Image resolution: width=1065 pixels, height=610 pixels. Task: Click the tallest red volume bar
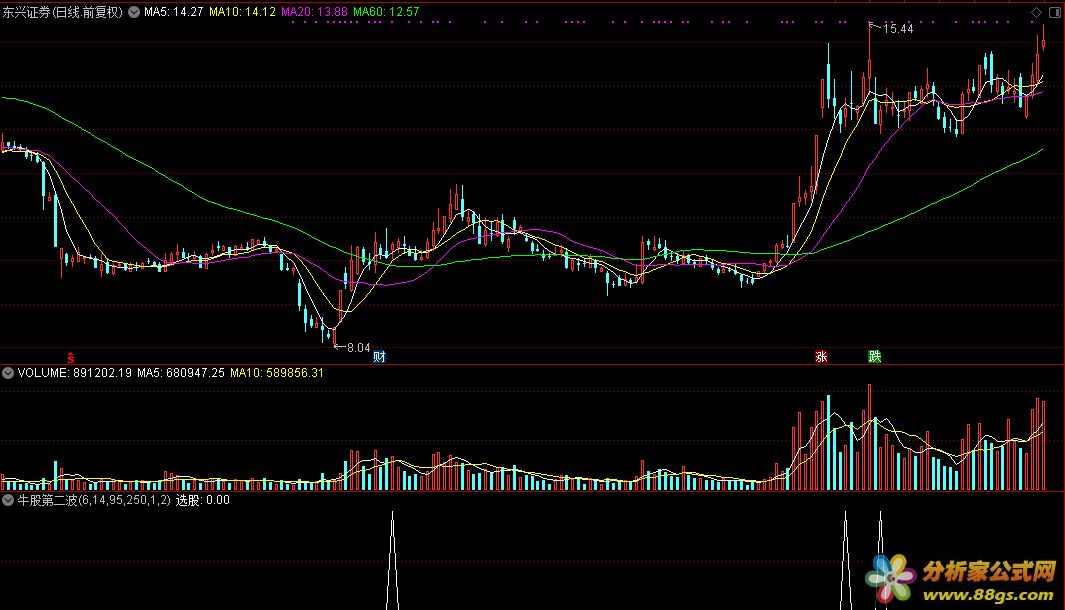pos(869,437)
